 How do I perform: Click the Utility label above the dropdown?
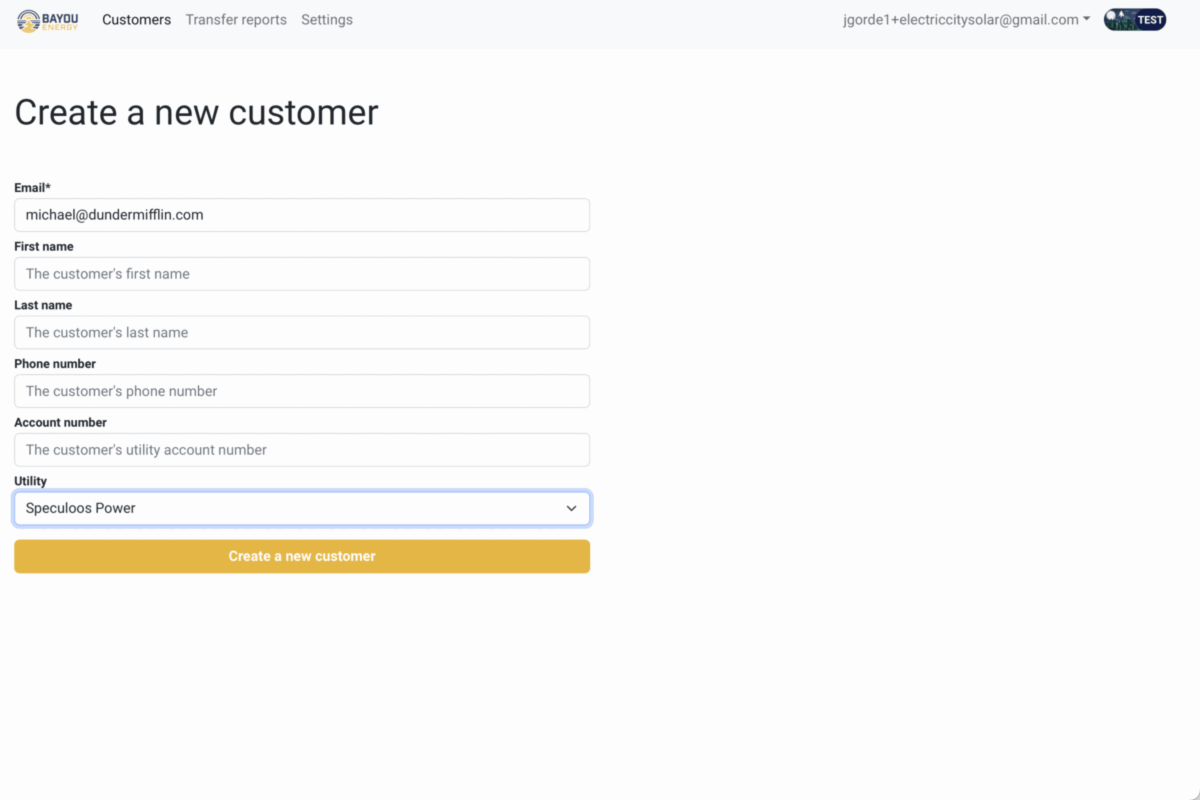pos(30,481)
